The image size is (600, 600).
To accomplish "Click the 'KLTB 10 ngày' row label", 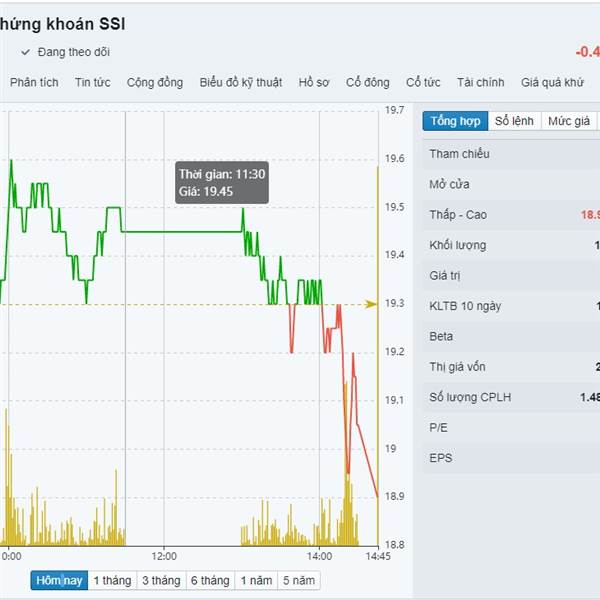I will click(465, 306).
